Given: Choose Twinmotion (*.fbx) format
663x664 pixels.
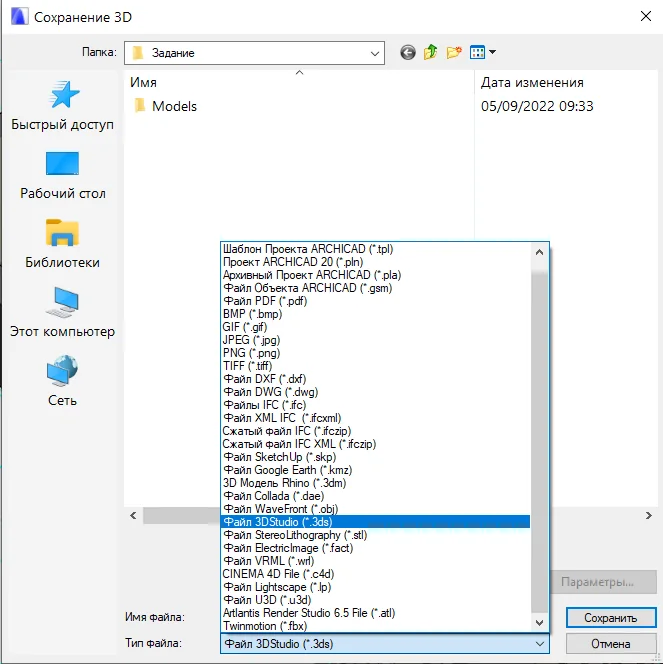Looking at the screenshot, I should click(x=375, y=626).
